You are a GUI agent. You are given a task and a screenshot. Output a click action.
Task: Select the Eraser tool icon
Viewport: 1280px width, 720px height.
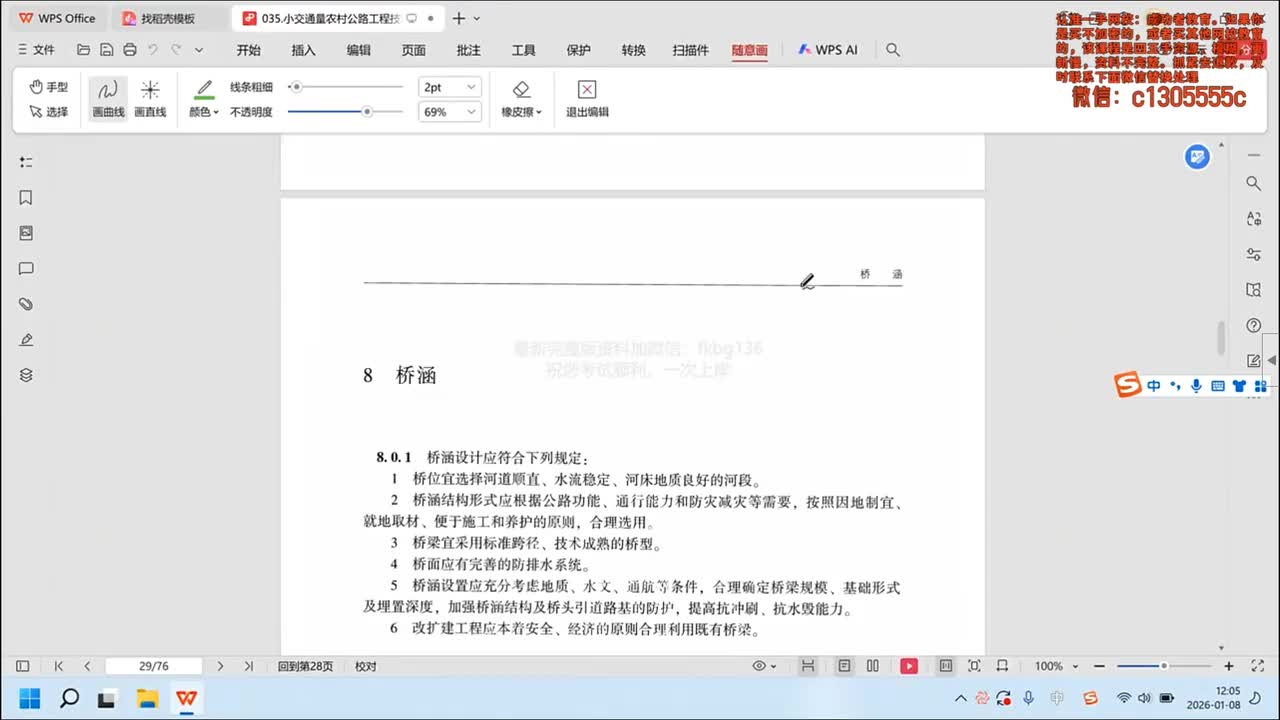tap(521, 89)
